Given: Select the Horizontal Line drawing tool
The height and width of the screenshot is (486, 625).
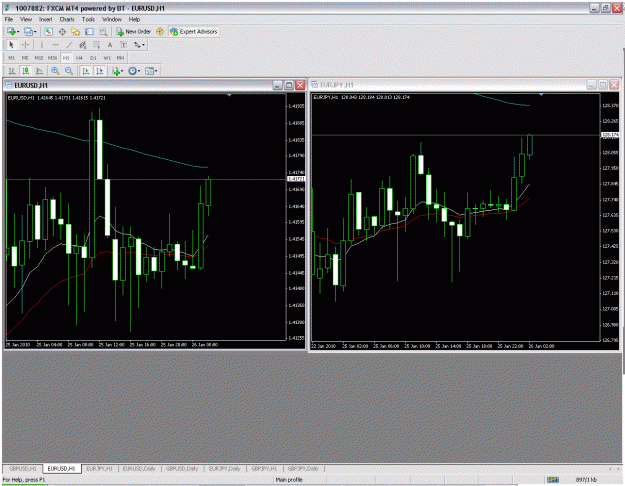Looking at the screenshot, I should (55, 45).
